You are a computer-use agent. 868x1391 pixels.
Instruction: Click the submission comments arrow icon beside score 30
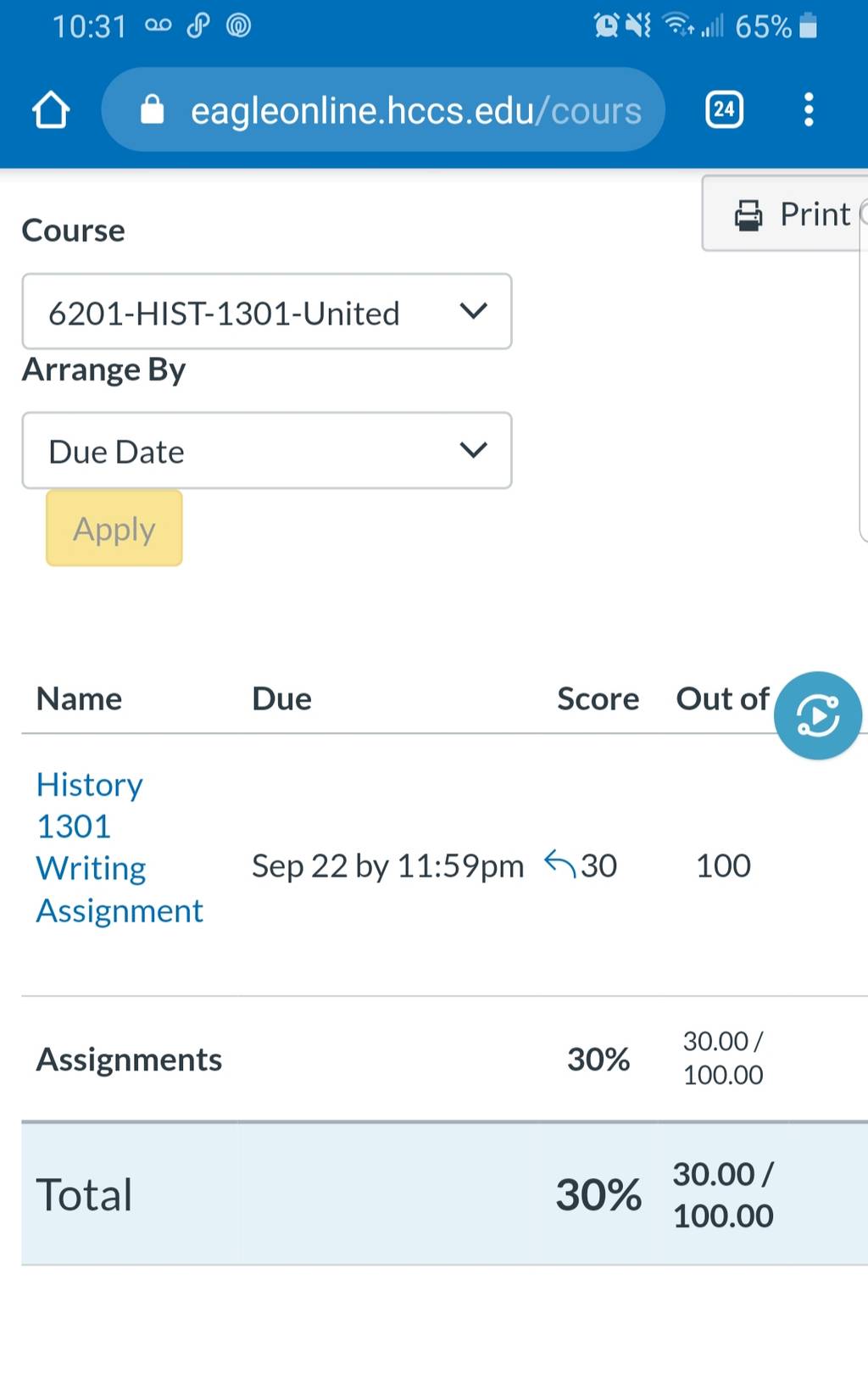559,864
